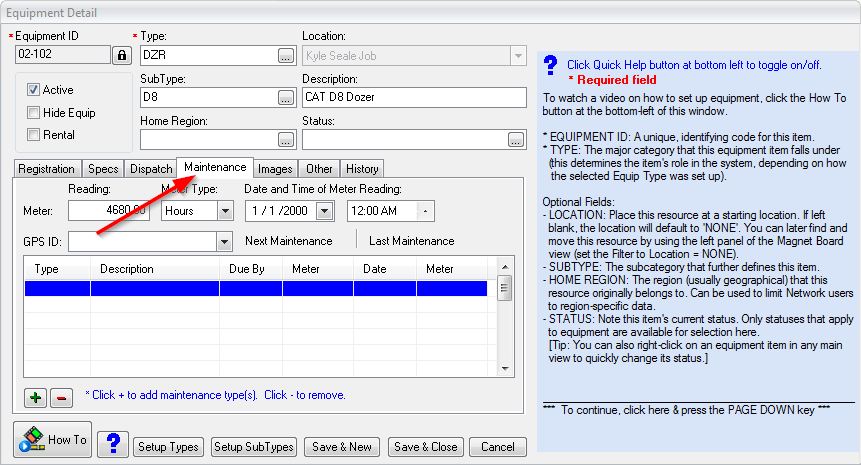Click the lock icon beside Equipment ID
The image size is (861, 465).
pyautogui.click(x=122, y=55)
